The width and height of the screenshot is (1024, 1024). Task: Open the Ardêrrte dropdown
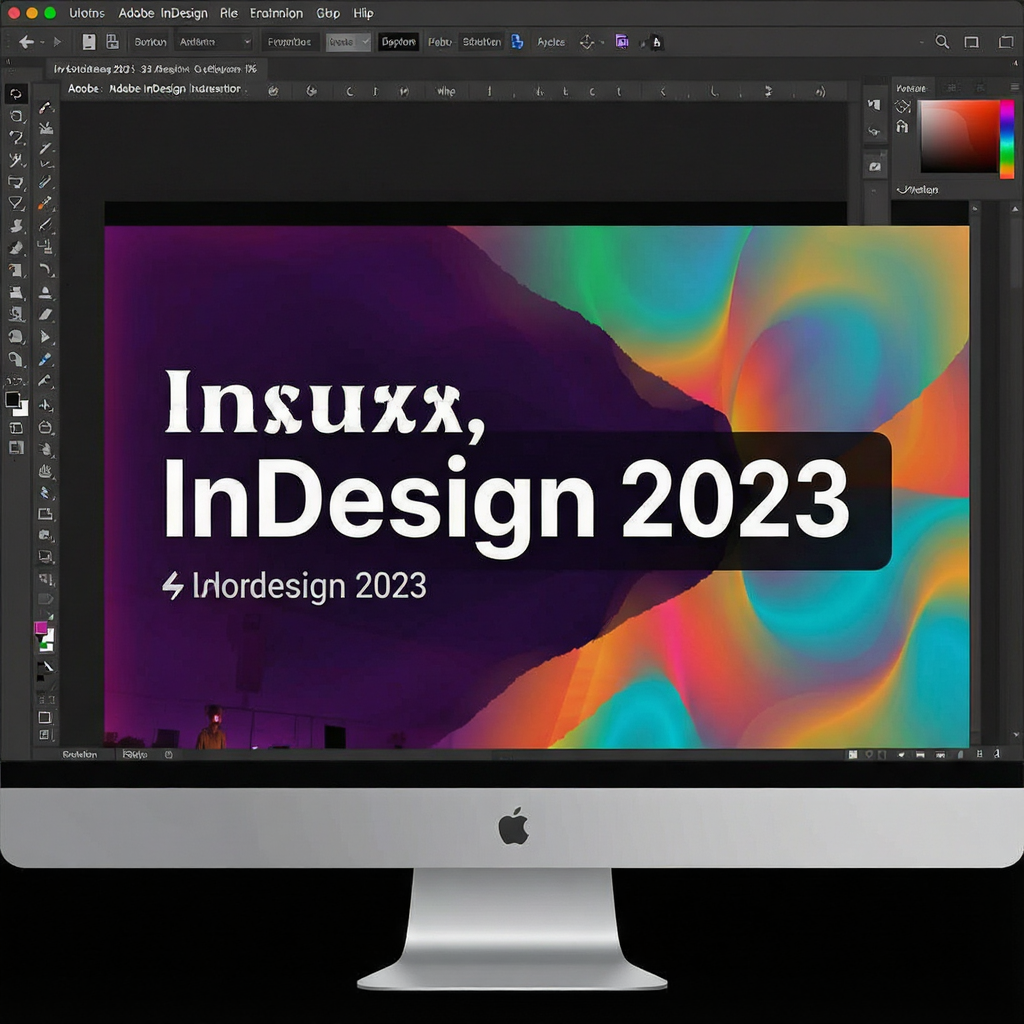click(214, 42)
